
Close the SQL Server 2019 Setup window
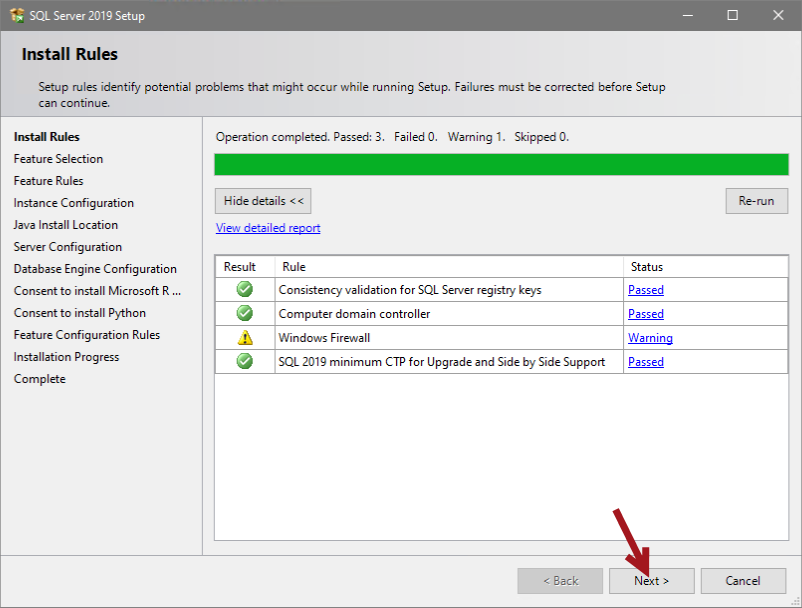point(778,15)
